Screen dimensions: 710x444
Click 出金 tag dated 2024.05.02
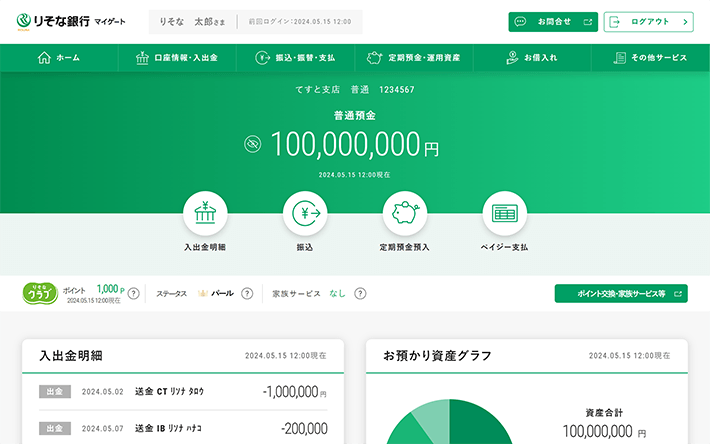(55, 391)
